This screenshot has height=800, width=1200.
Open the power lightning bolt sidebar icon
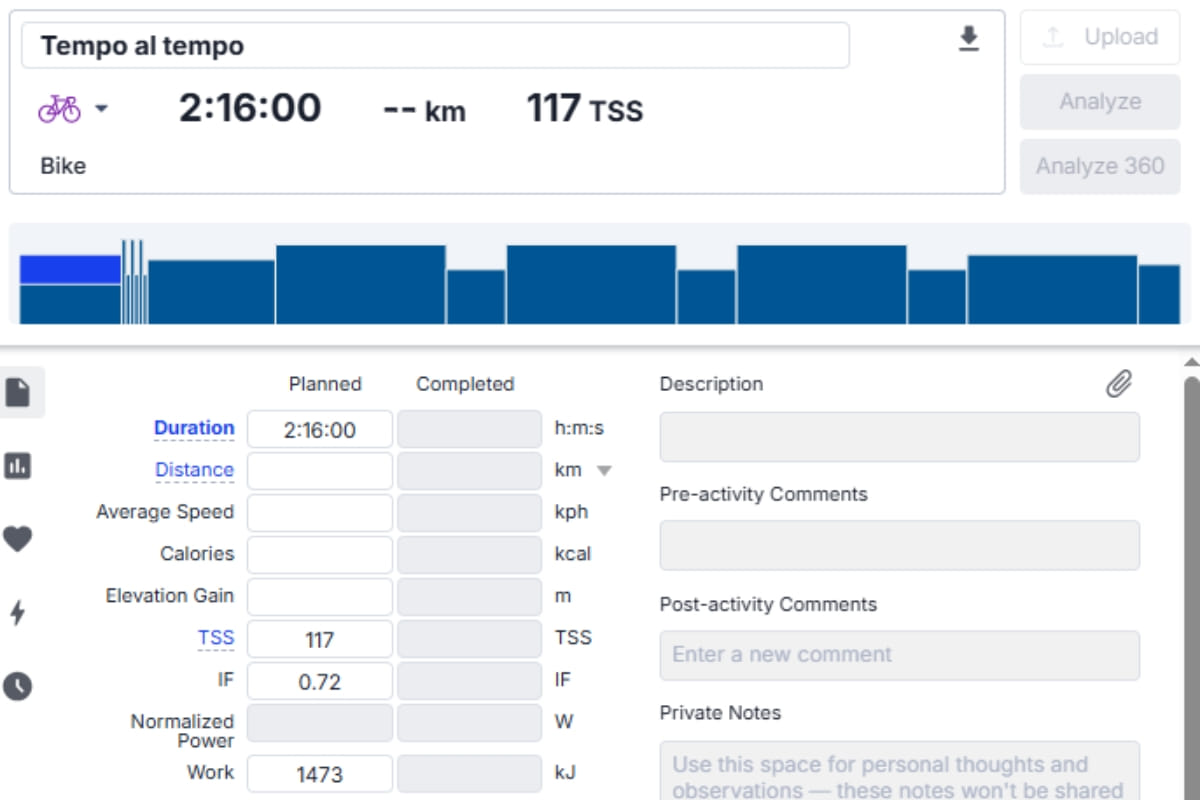click(18, 612)
